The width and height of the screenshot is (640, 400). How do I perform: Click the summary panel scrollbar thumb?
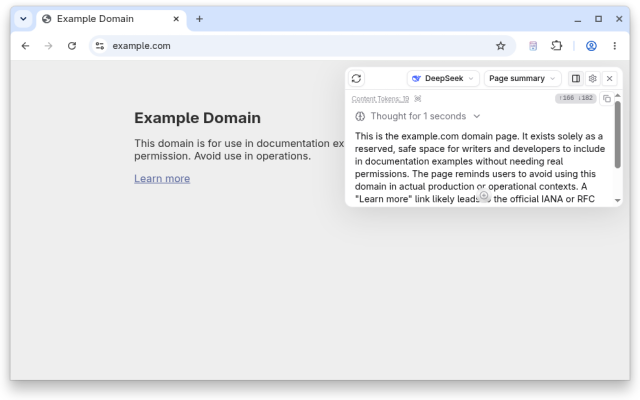618,134
